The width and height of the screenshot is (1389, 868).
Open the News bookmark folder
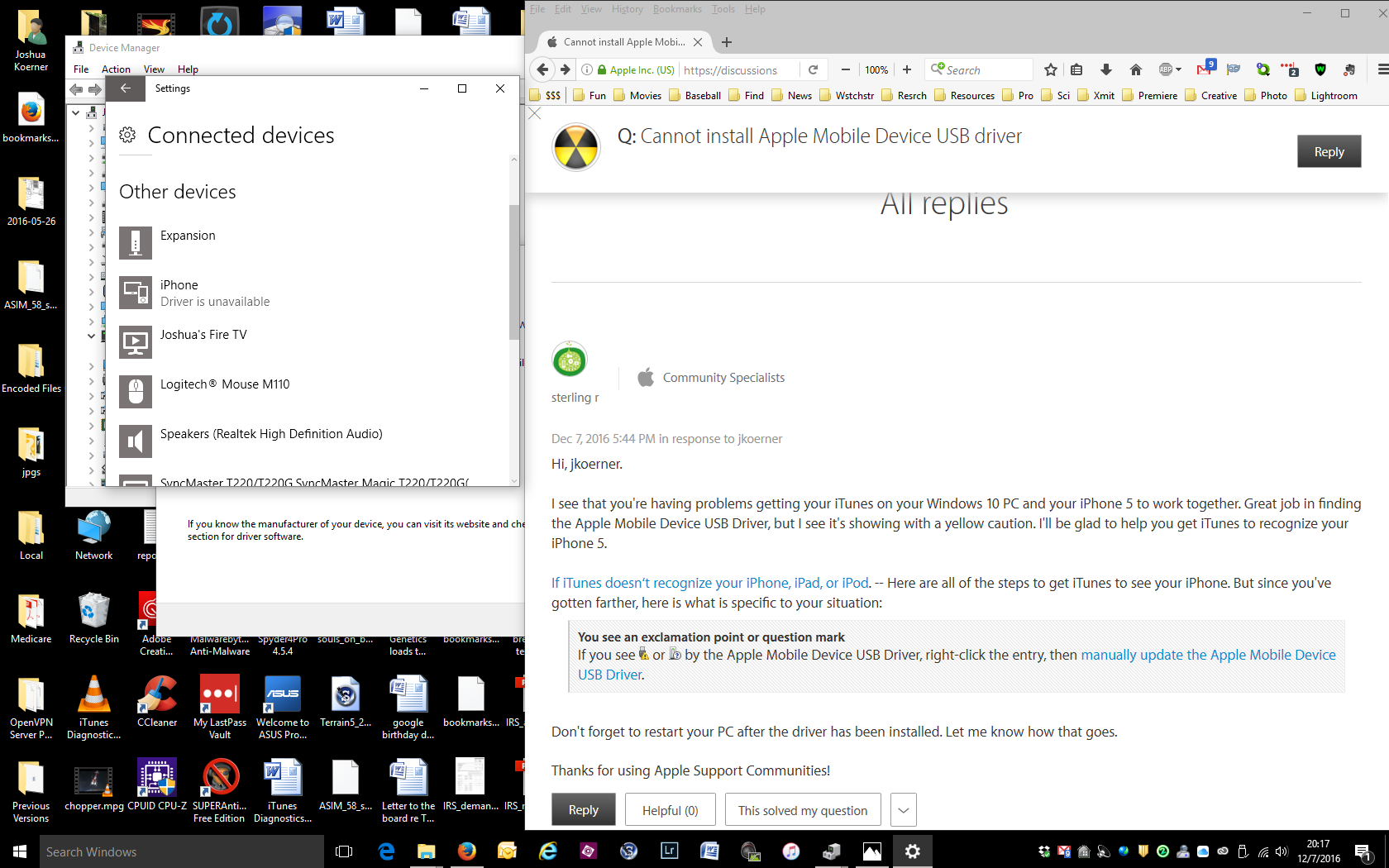point(791,95)
